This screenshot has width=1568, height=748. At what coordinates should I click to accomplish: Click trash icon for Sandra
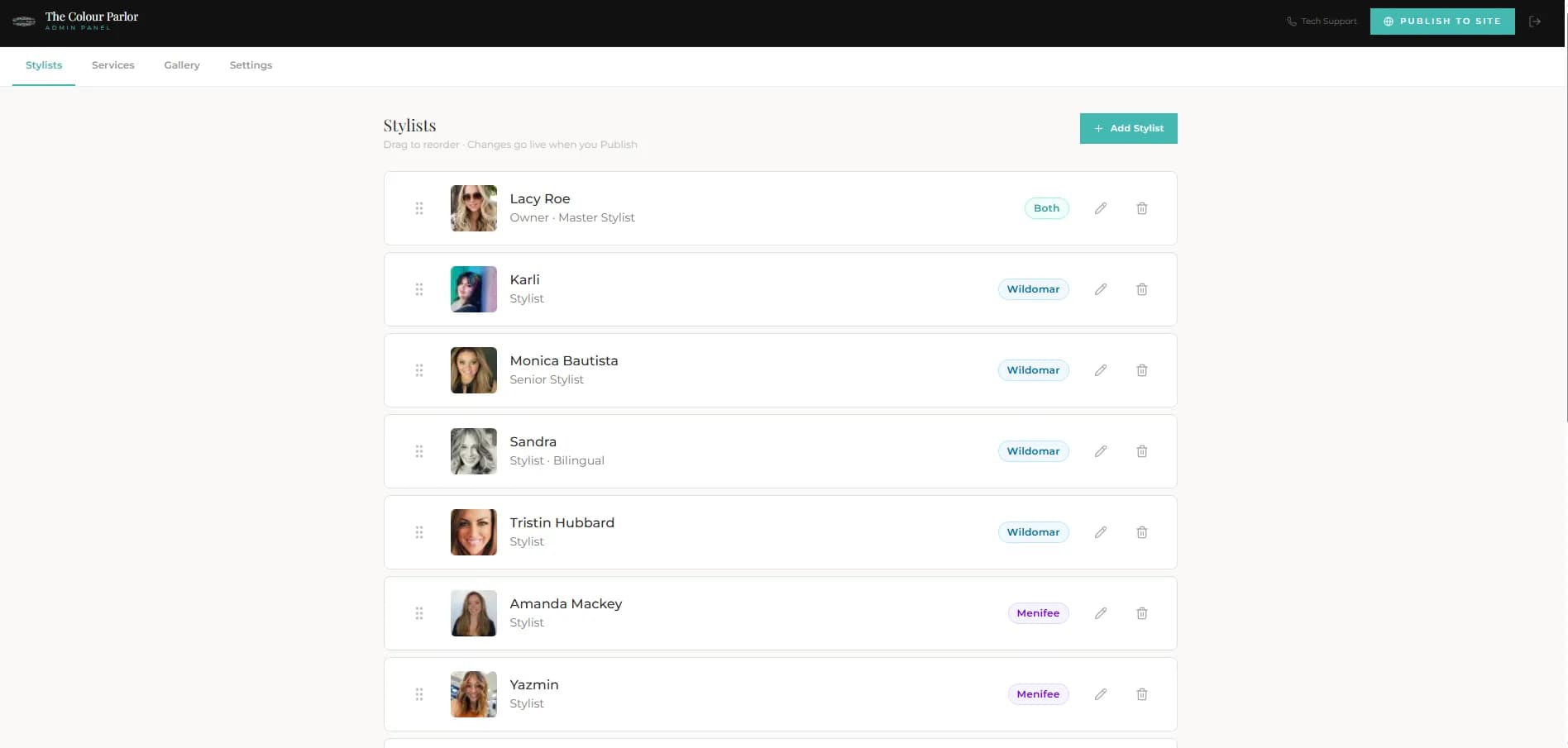tap(1142, 451)
